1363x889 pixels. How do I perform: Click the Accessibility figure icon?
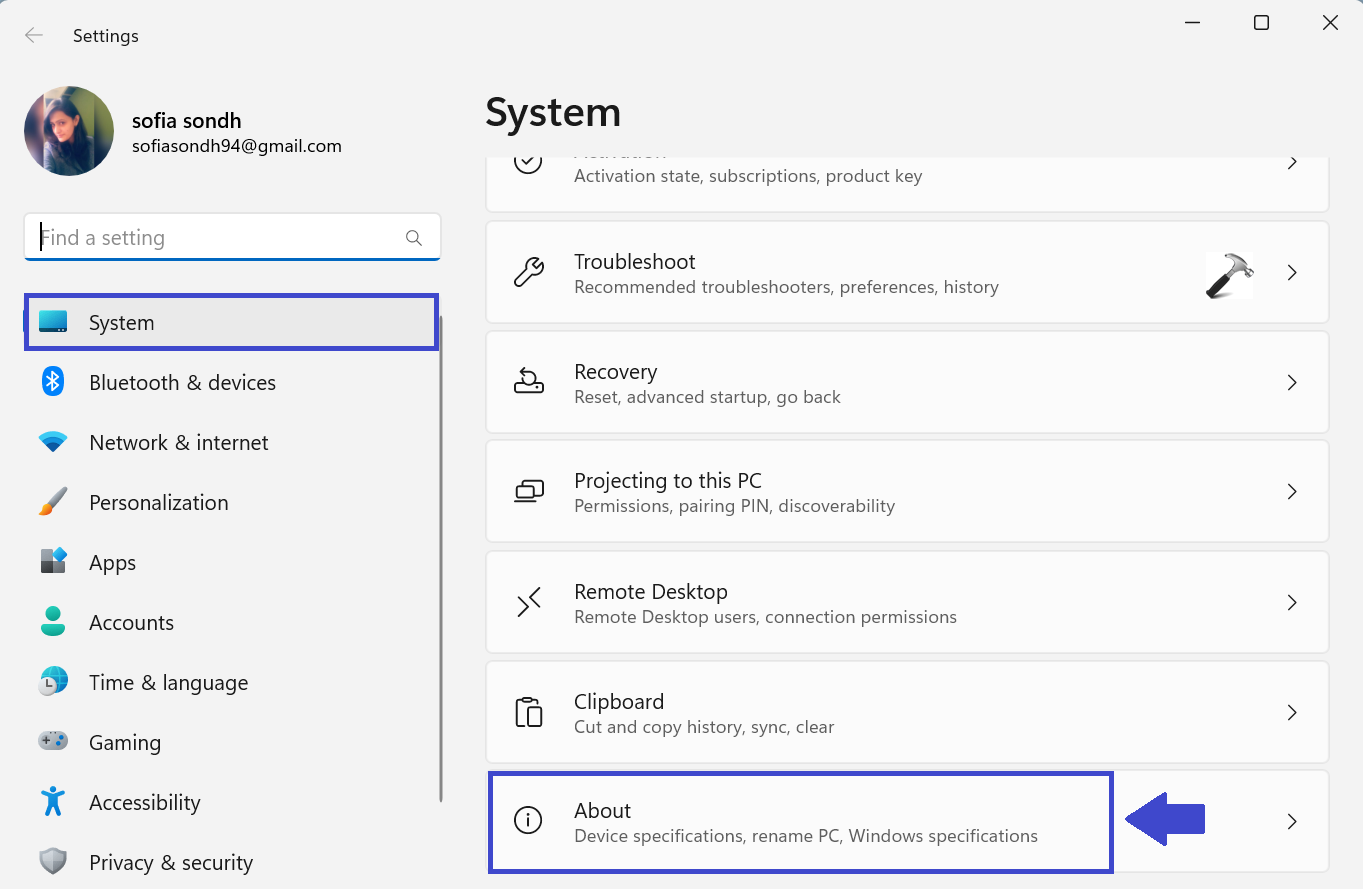tap(53, 802)
